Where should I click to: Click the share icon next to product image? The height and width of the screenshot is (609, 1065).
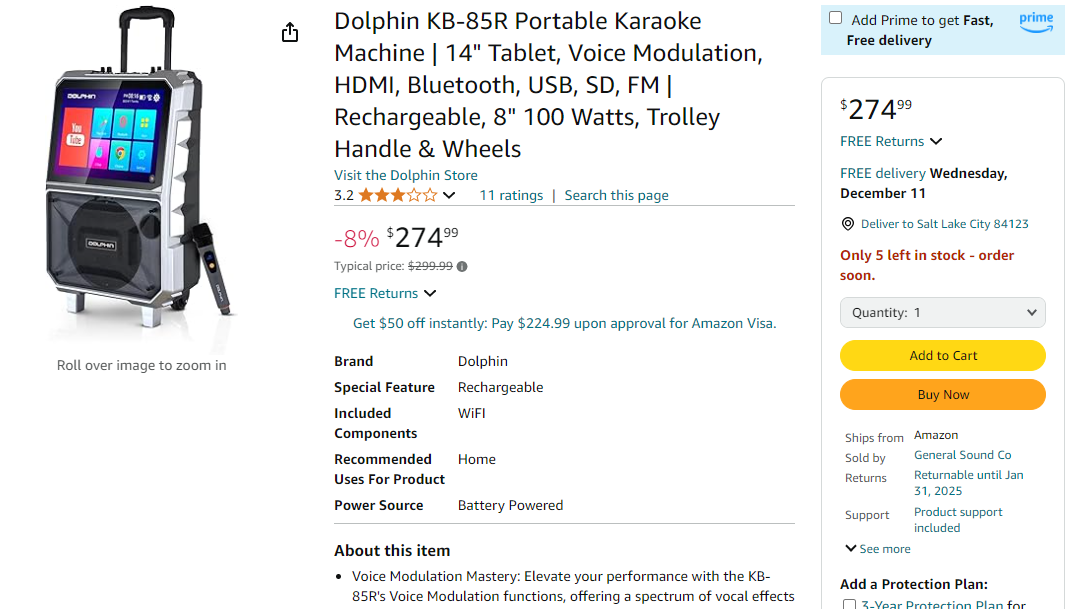tap(290, 33)
